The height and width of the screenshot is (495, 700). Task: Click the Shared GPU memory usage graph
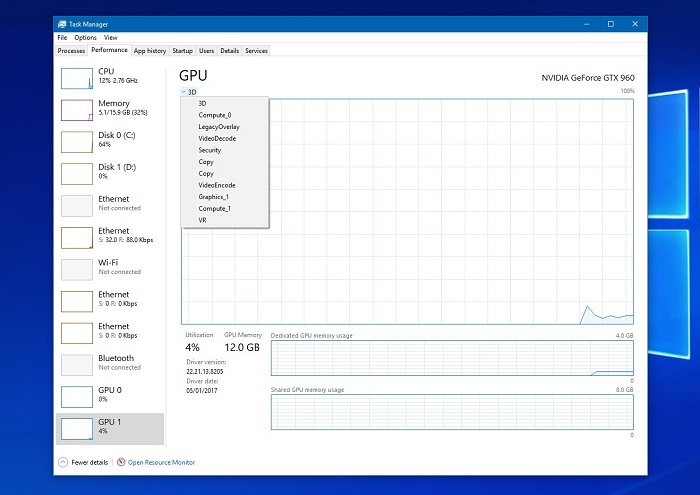452,412
